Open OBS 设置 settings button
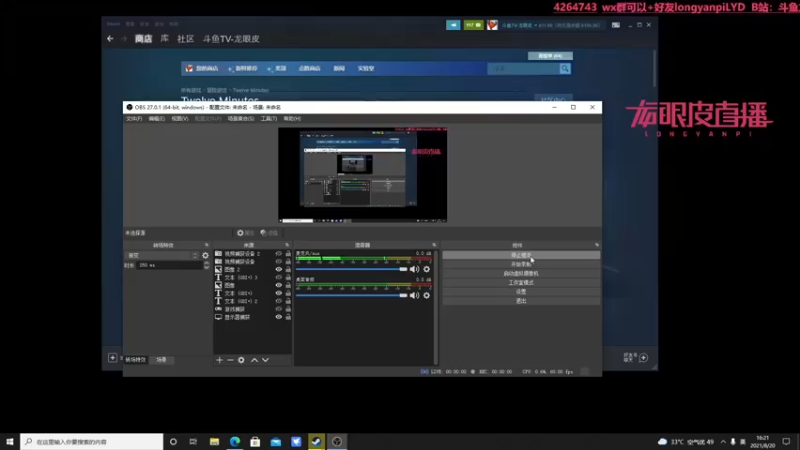The image size is (800, 450). coord(521,292)
